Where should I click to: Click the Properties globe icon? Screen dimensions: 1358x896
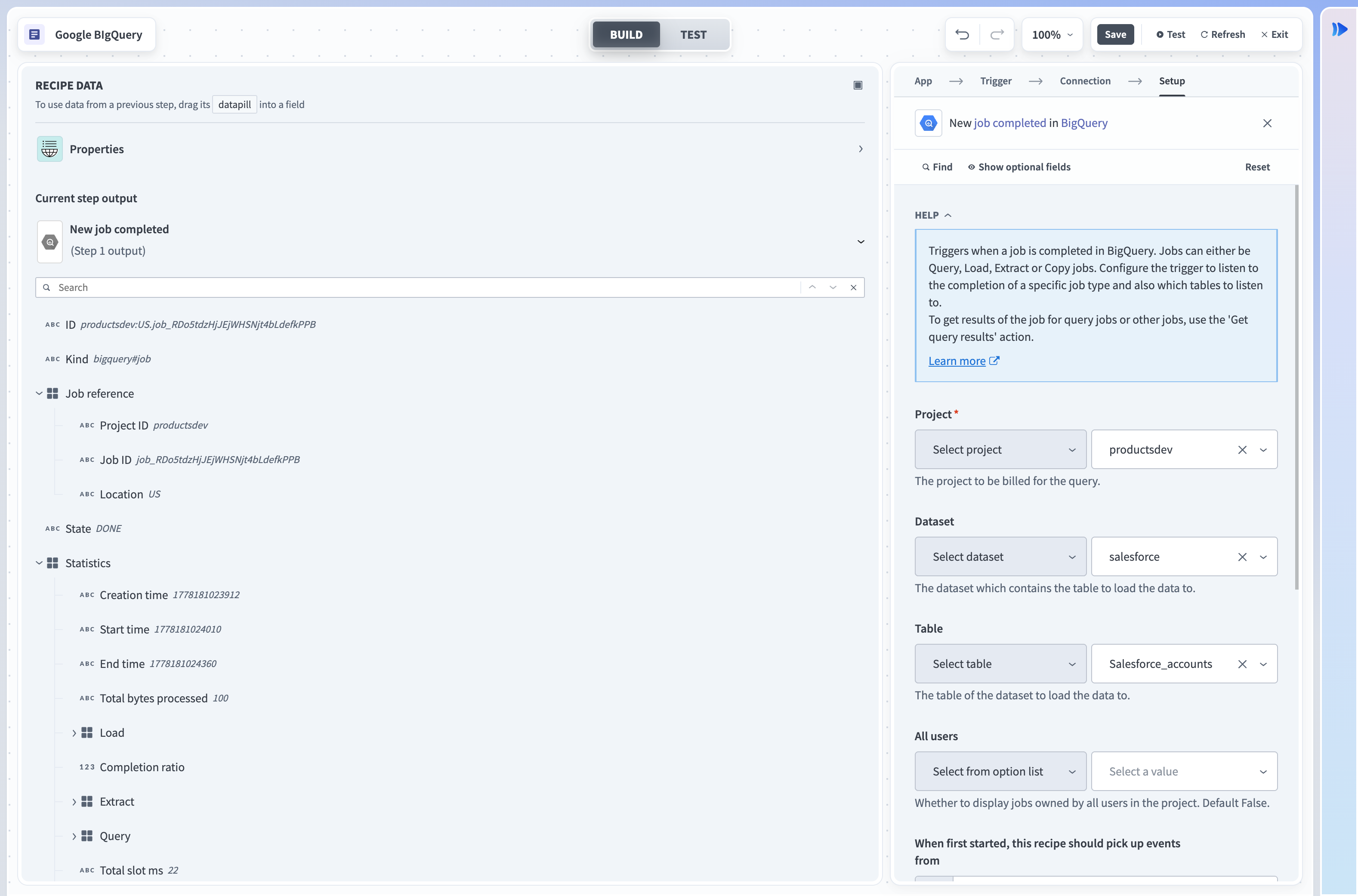[x=50, y=149]
